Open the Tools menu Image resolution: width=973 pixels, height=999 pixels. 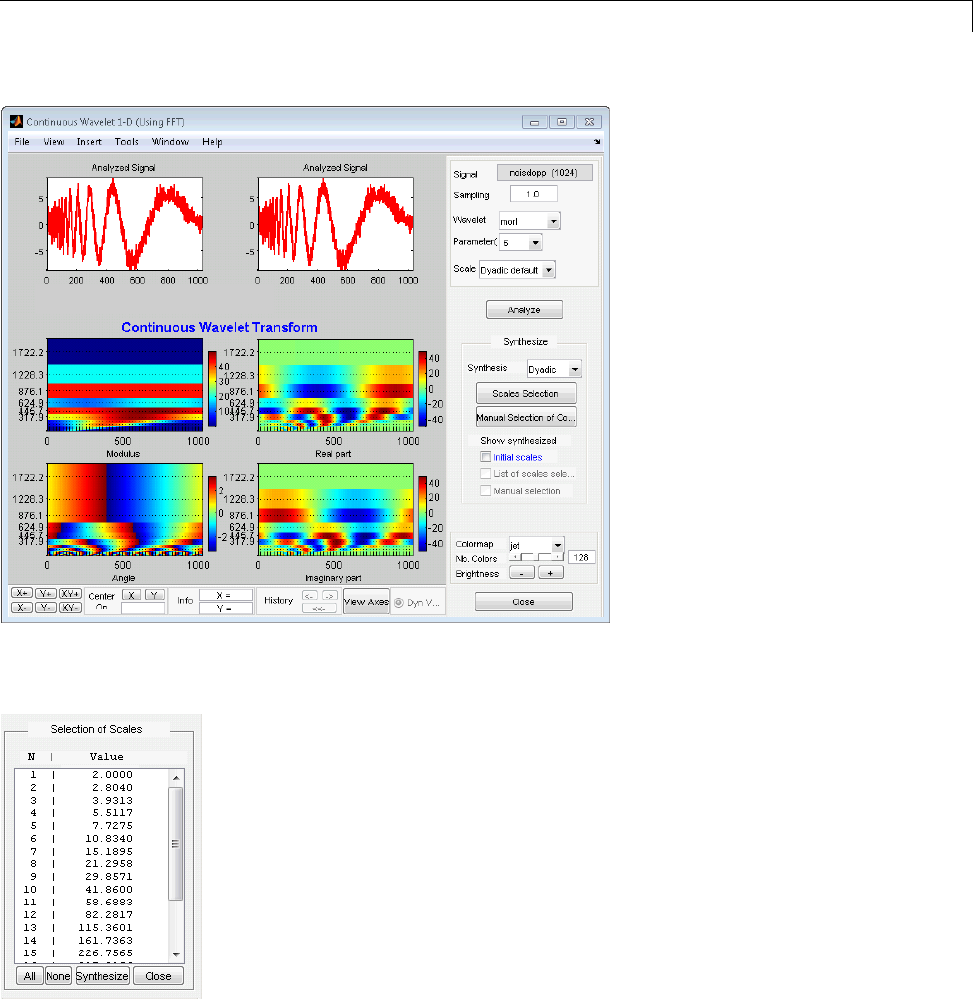(x=126, y=142)
